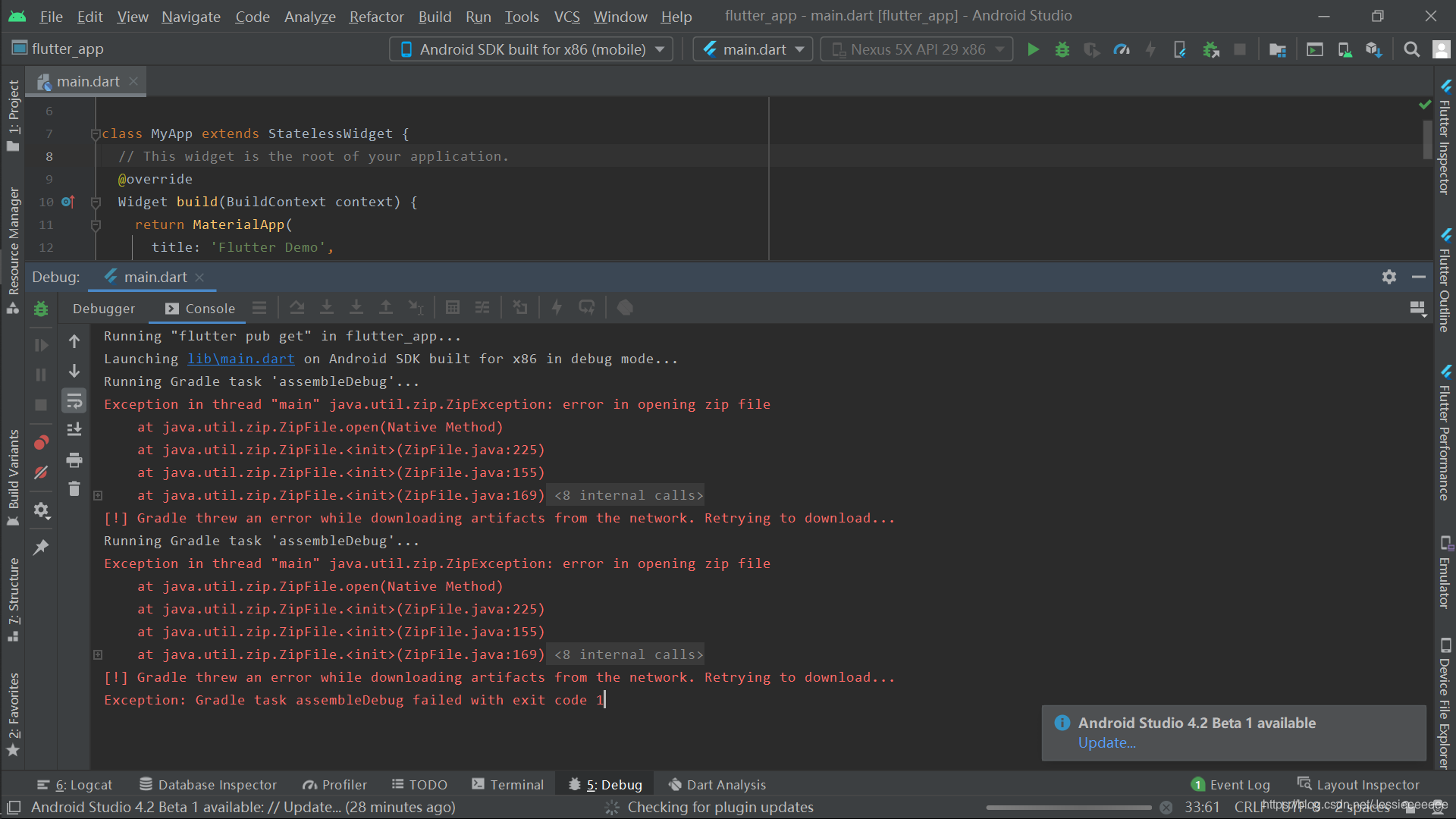This screenshot has height=819, width=1456.
Task: Open Flutter Inspector side panel
Action: 1445,136
